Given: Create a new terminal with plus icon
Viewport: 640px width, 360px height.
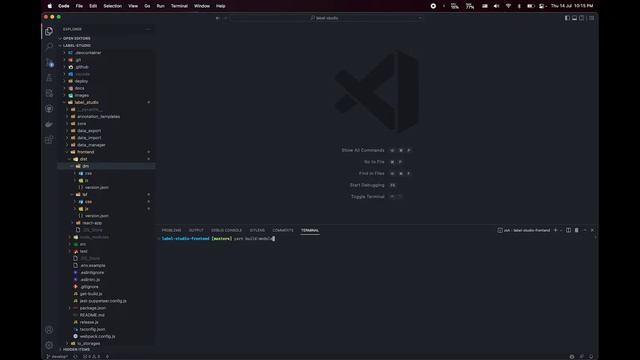Looking at the screenshot, I should (x=556, y=230).
